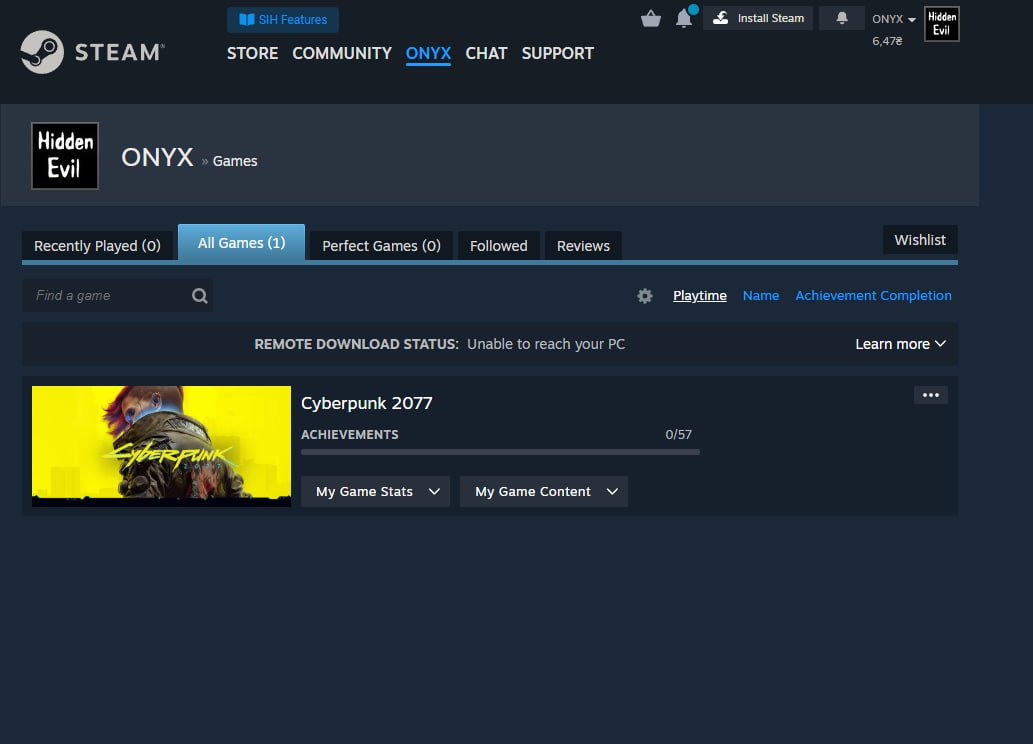Click the Cyberpunk 2077 achievements progress bar
Viewport: 1033px width, 744px height.
click(500, 452)
